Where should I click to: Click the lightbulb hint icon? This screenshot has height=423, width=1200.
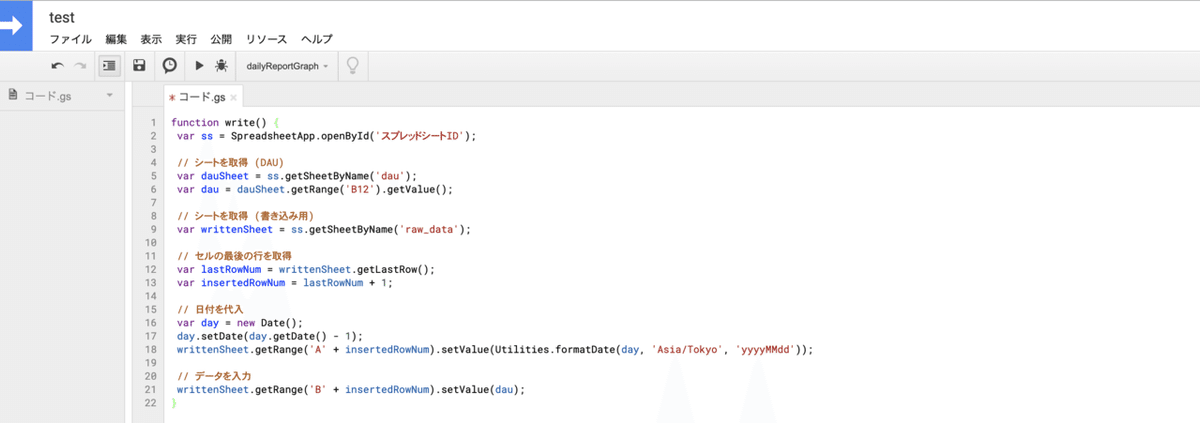click(352, 66)
